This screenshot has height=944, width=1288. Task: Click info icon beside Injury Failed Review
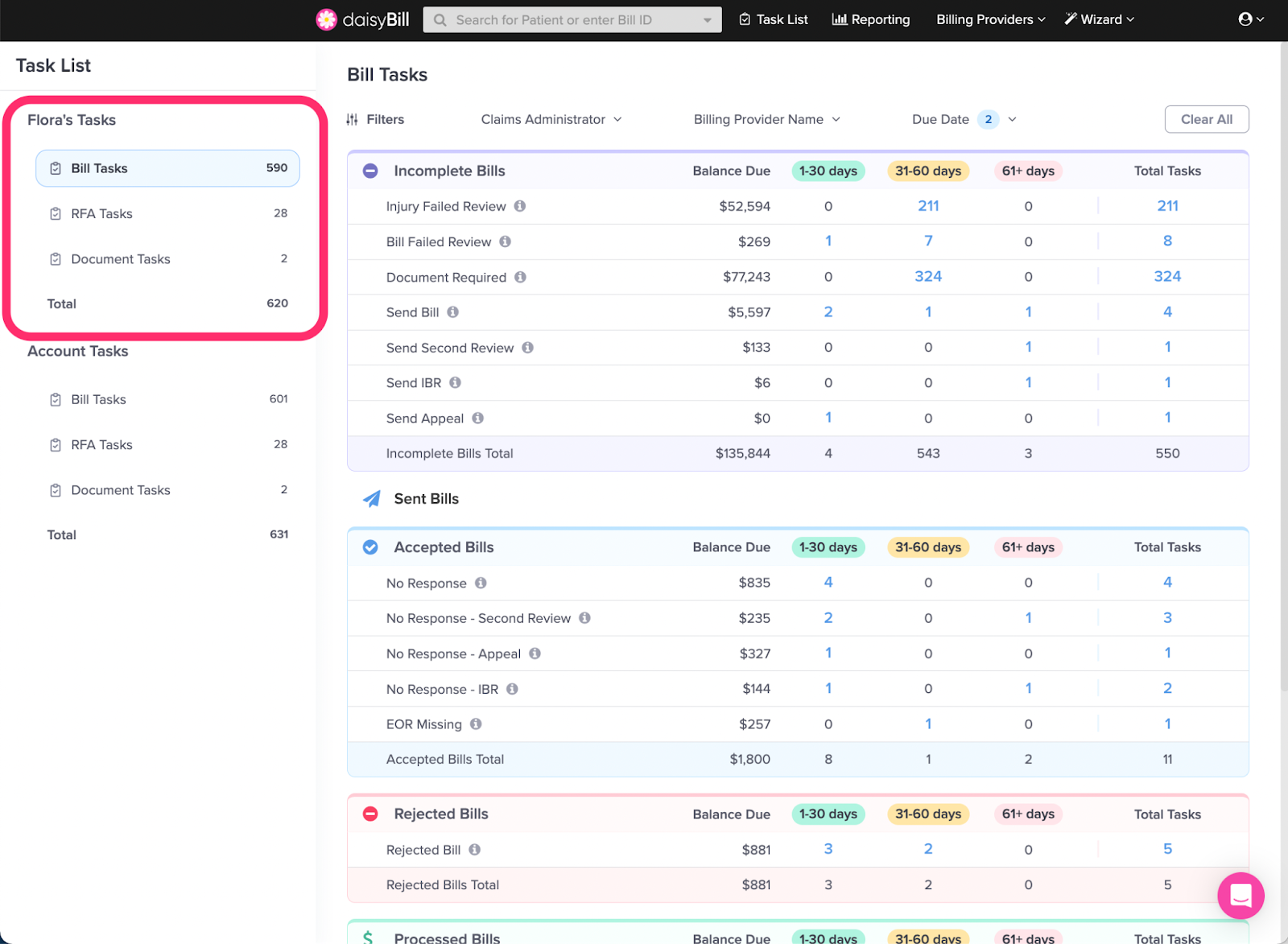(x=520, y=206)
